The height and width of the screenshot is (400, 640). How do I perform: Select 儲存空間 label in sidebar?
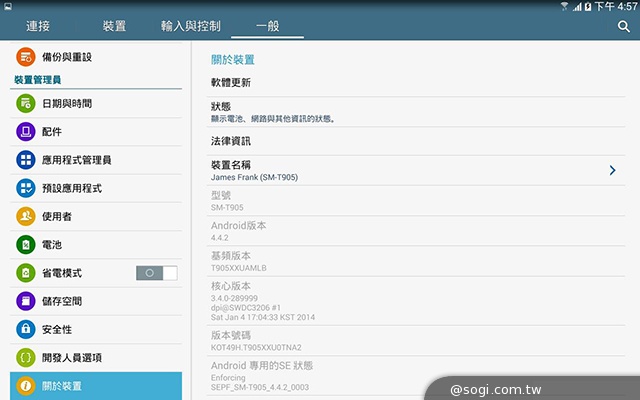pos(62,301)
